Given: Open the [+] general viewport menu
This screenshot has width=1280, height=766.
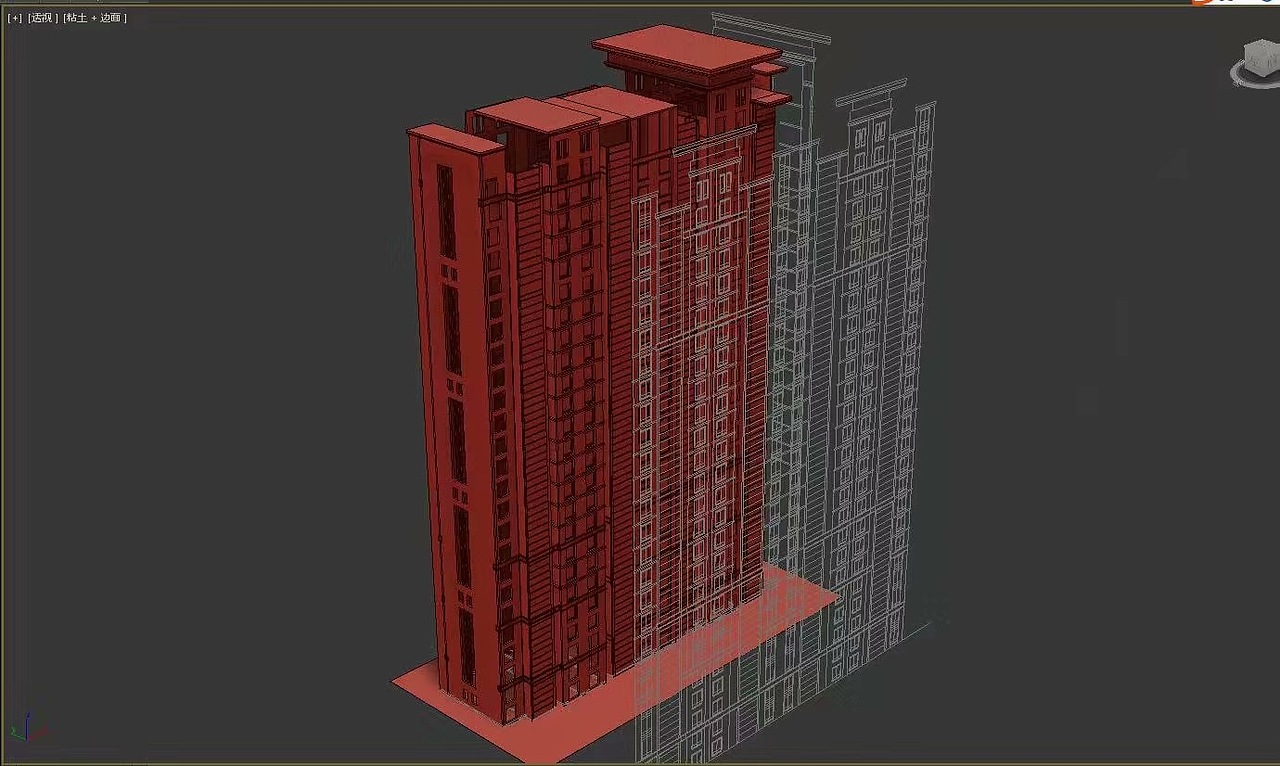Looking at the screenshot, I should click(13, 17).
